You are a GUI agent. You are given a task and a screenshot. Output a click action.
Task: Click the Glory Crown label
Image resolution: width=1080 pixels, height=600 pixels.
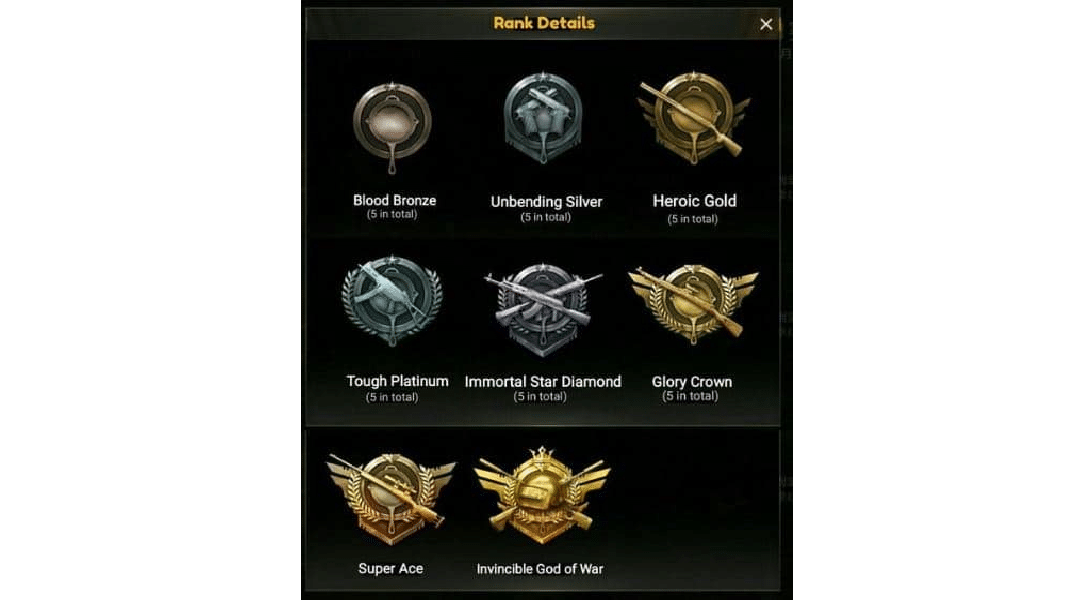tap(692, 382)
